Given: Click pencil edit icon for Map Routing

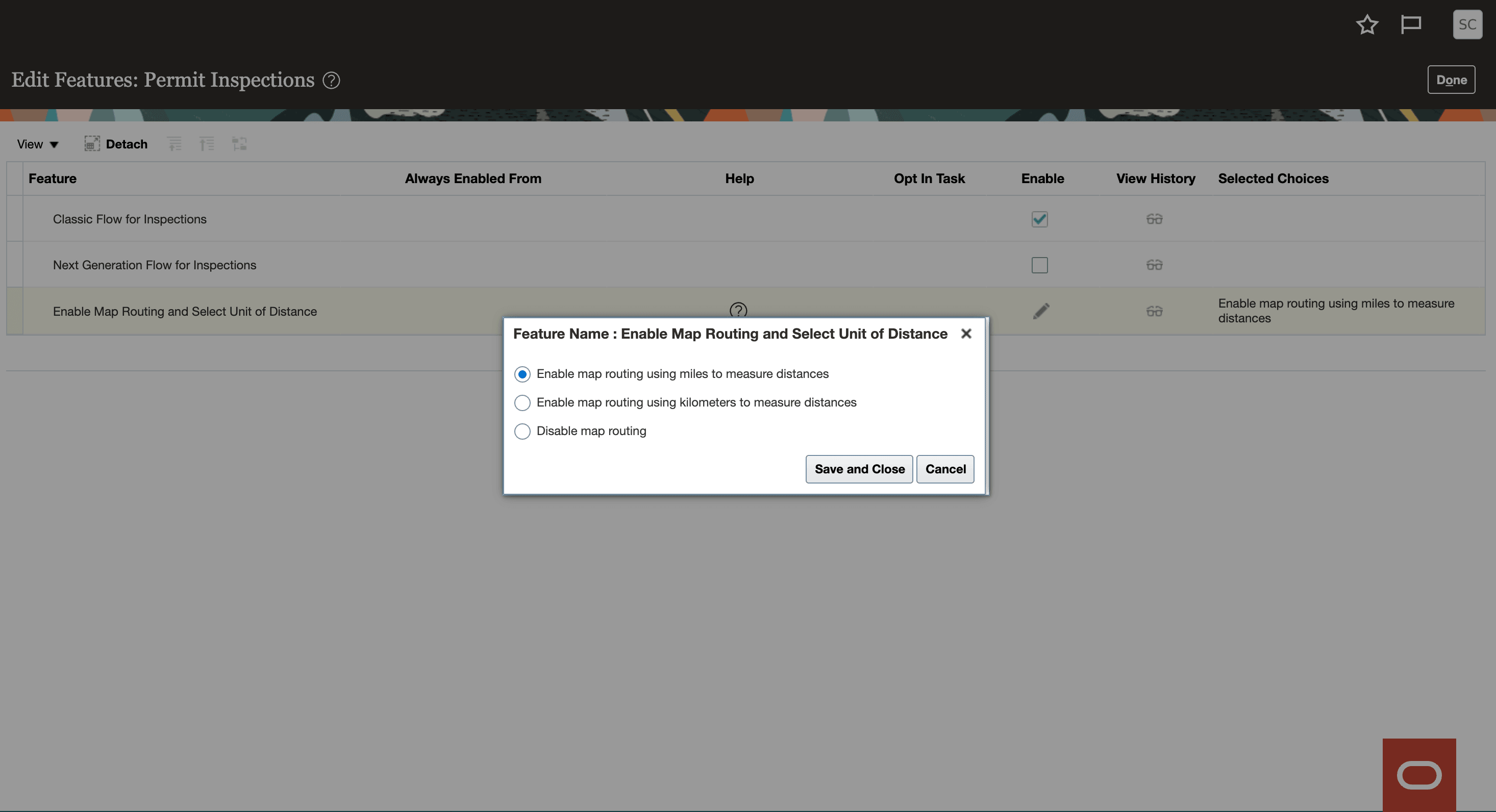Looking at the screenshot, I should (1041, 311).
